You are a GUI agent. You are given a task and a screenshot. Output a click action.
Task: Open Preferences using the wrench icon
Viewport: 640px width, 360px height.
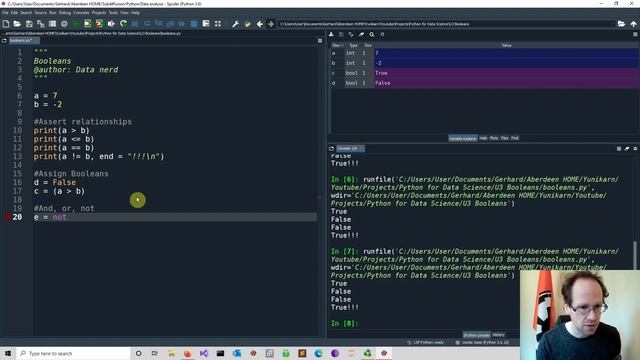(x=236, y=24)
